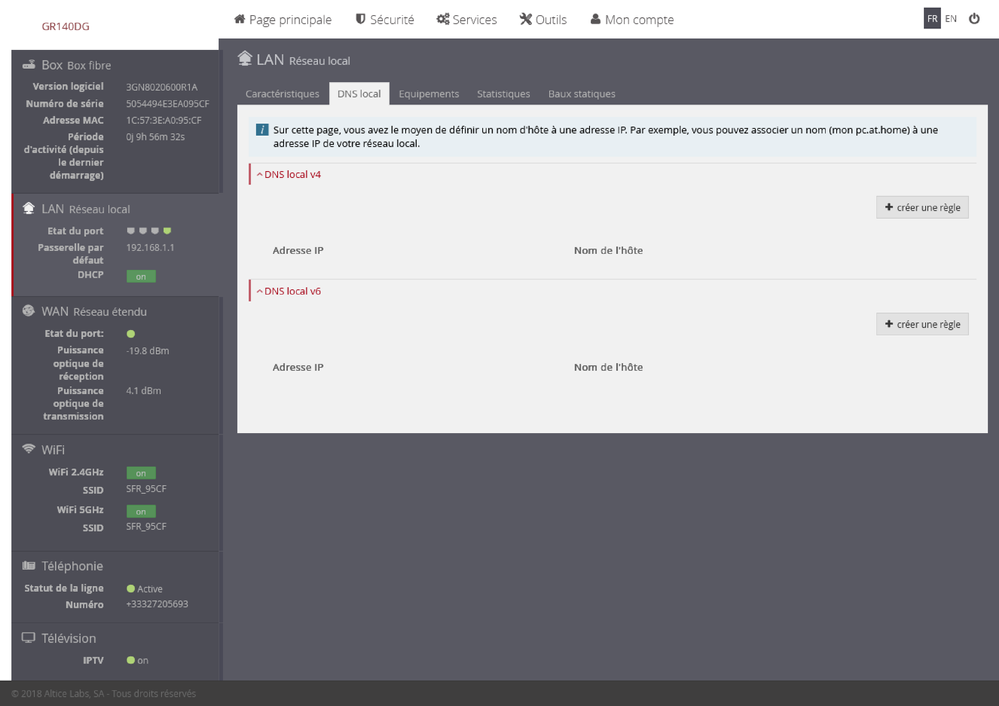Screen dimensions: 999x706
Task: Switch language to EN
Action: (x=951, y=19)
